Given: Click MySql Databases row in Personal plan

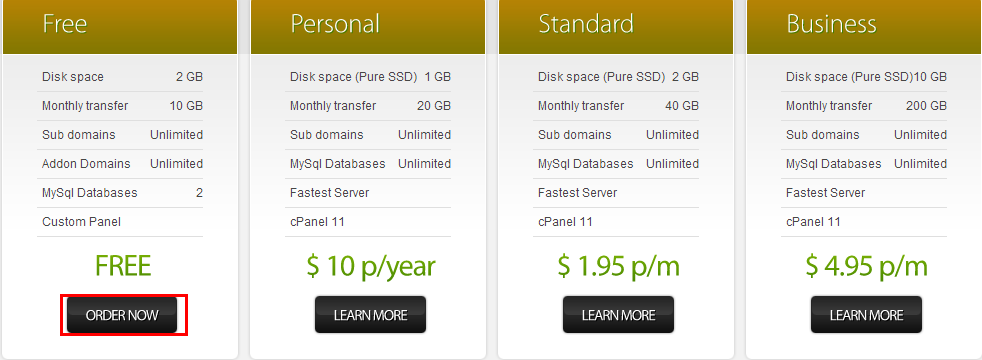Looking at the screenshot, I should [x=368, y=164].
